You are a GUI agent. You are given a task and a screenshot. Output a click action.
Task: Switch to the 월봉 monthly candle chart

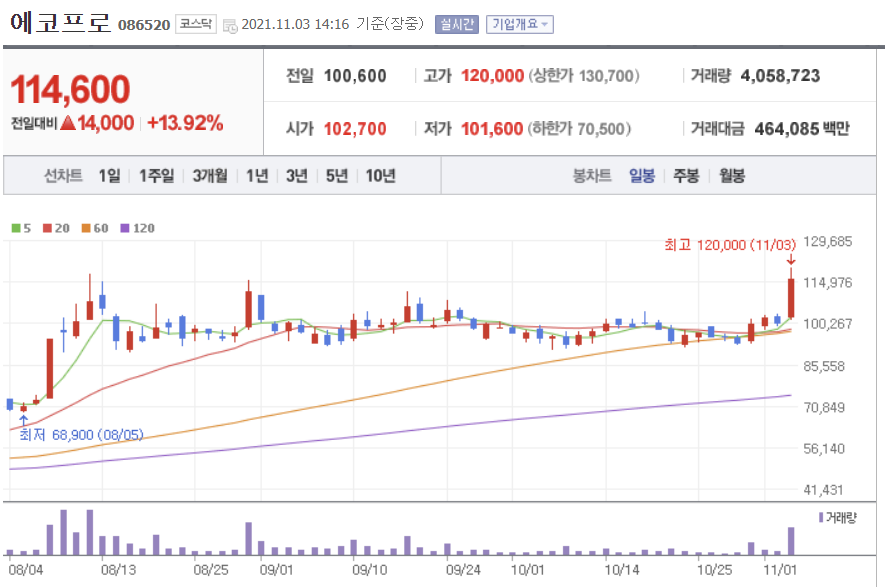pyautogui.click(x=732, y=176)
